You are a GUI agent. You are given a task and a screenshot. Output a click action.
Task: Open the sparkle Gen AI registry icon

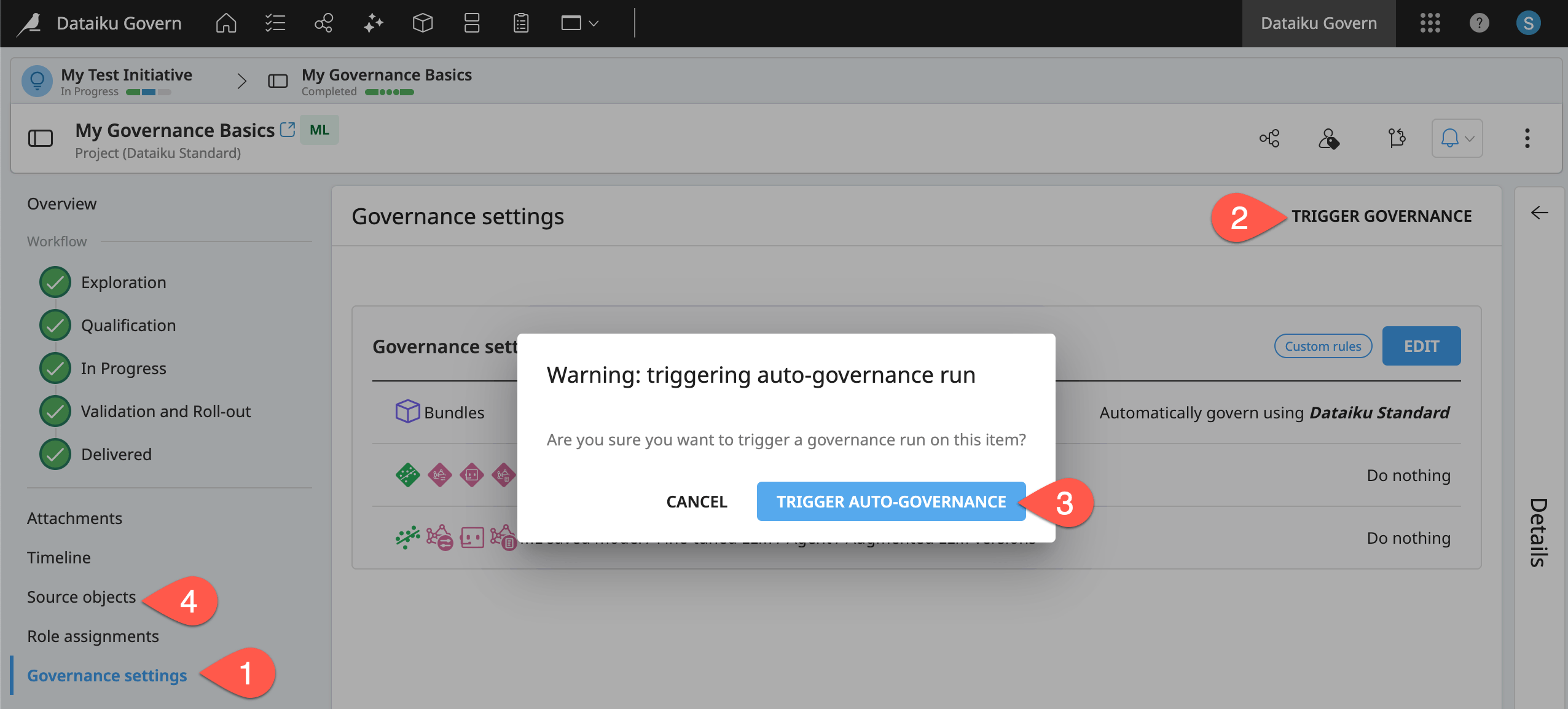pos(373,23)
